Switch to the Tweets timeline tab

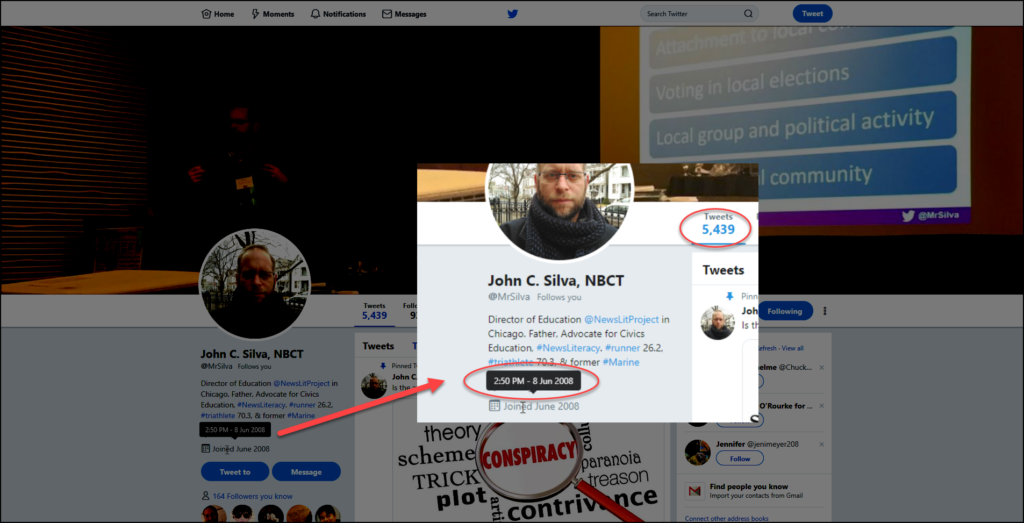(x=378, y=346)
